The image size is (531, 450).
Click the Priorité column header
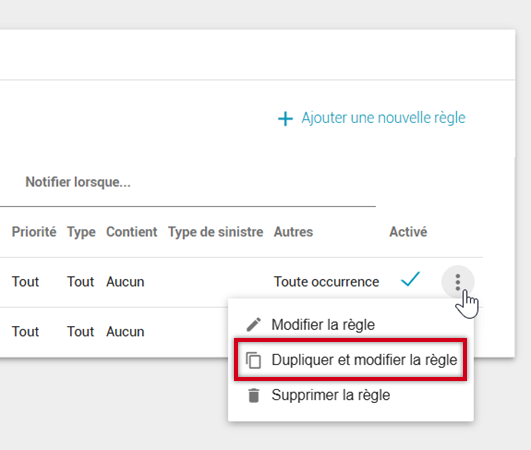(34, 232)
